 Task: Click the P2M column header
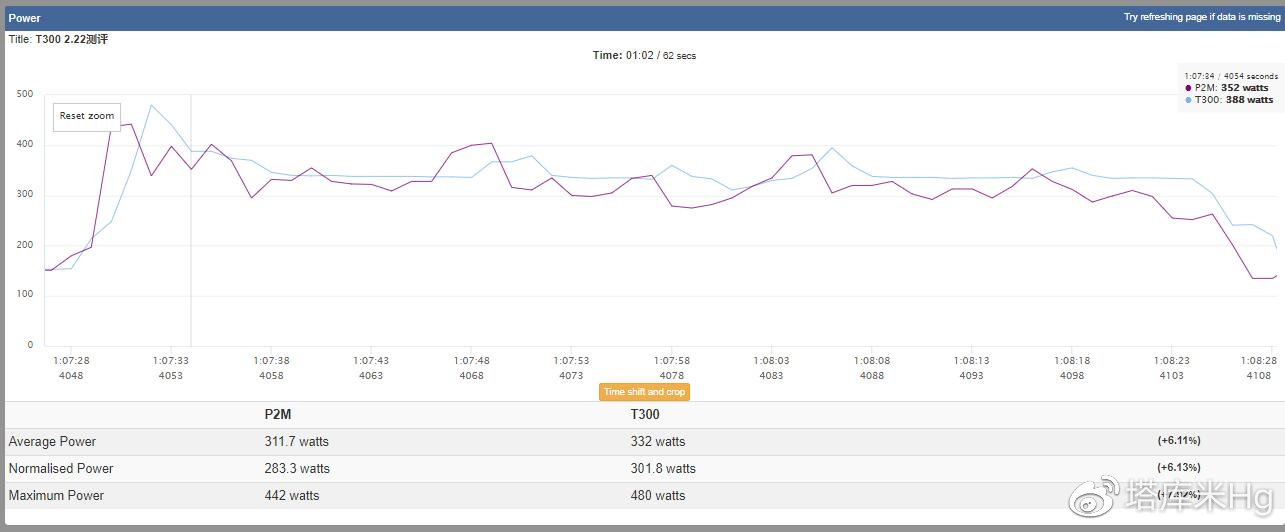click(279, 414)
